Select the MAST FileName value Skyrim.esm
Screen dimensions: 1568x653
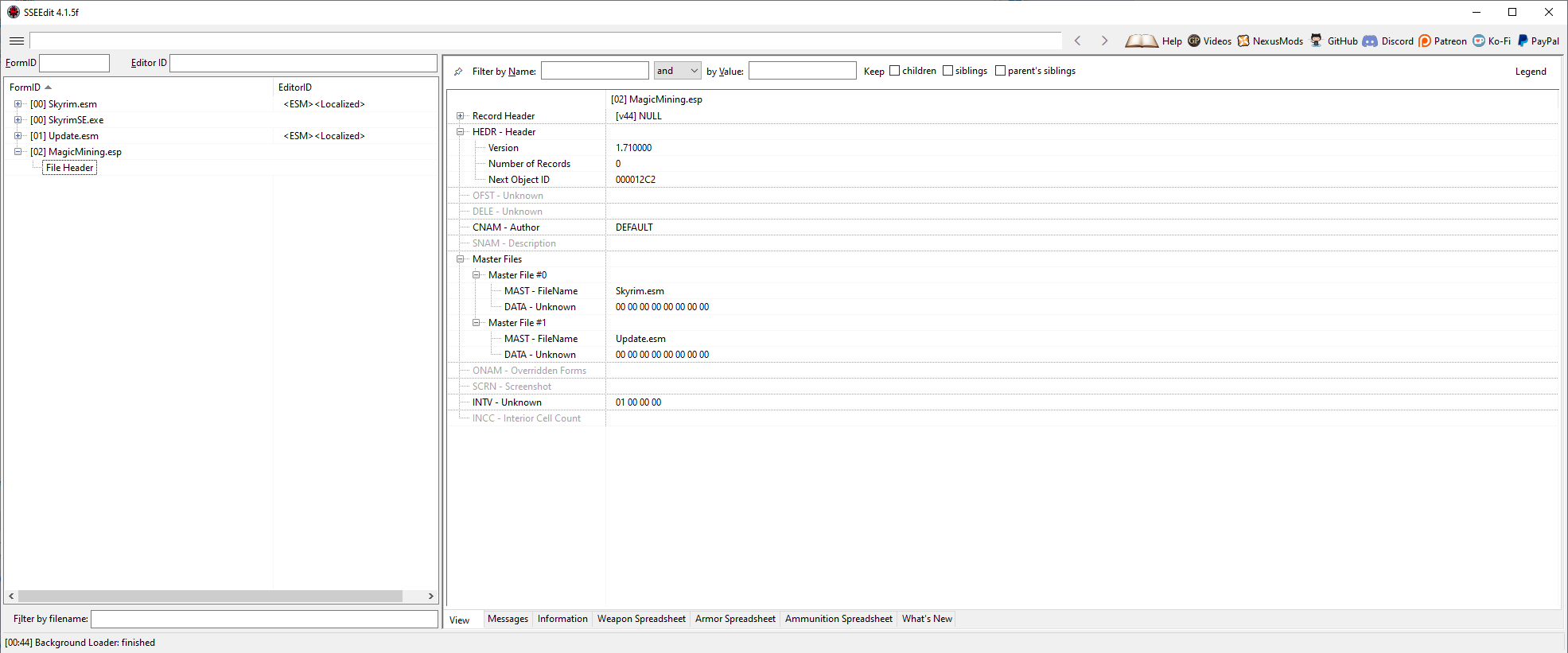640,291
